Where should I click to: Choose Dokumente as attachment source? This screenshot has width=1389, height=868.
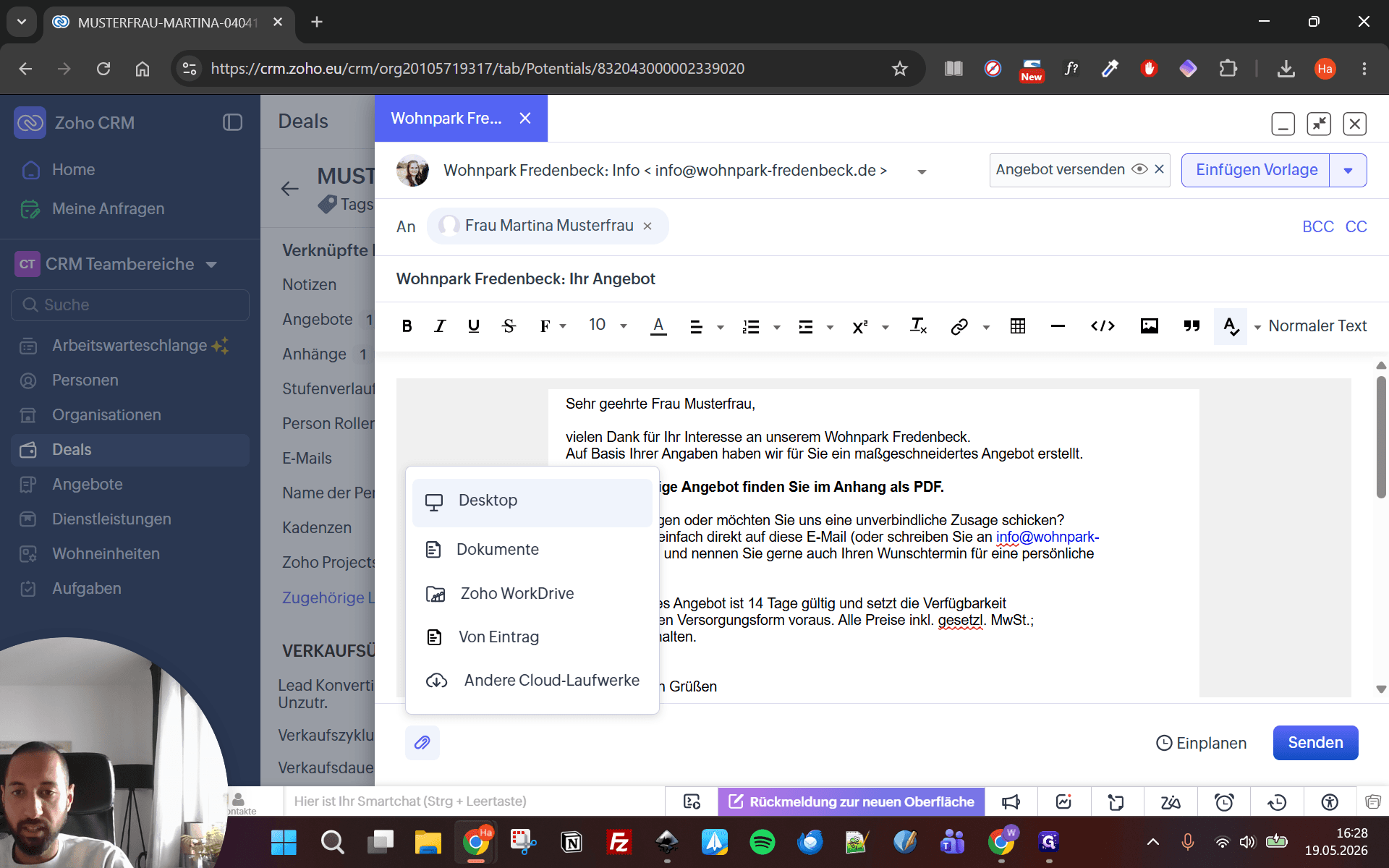click(x=532, y=550)
